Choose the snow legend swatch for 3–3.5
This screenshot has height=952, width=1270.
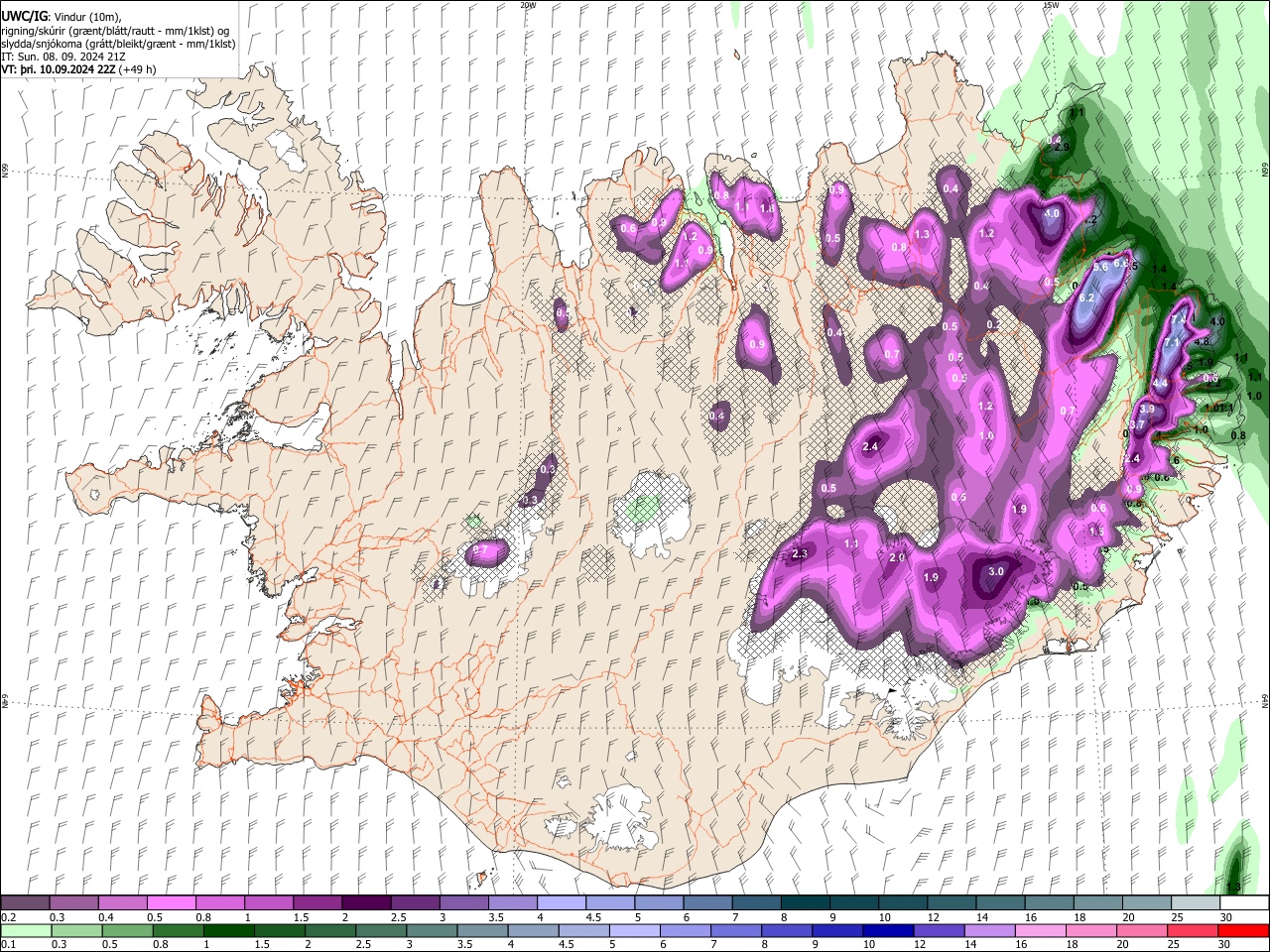point(463,902)
